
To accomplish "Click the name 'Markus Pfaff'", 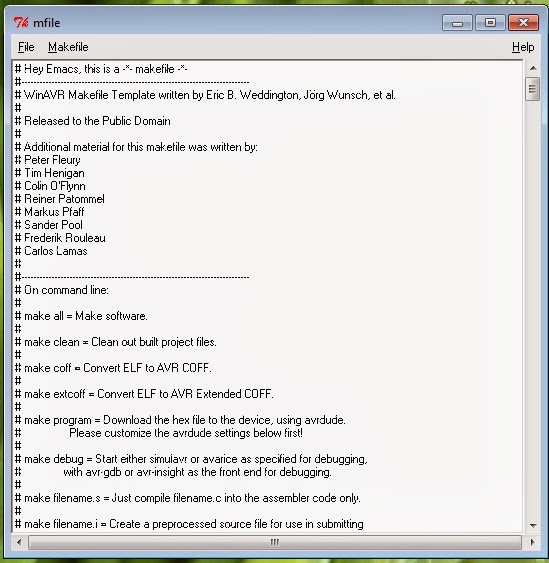I will pyautogui.click(x=54, y=212).
